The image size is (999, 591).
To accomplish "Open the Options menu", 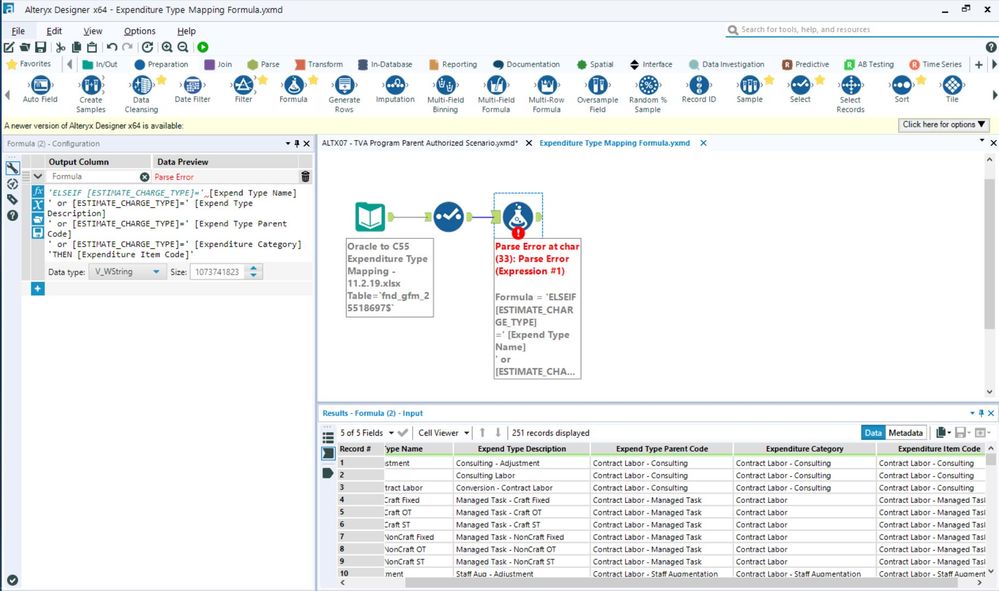I will click(x=139, y=31).
